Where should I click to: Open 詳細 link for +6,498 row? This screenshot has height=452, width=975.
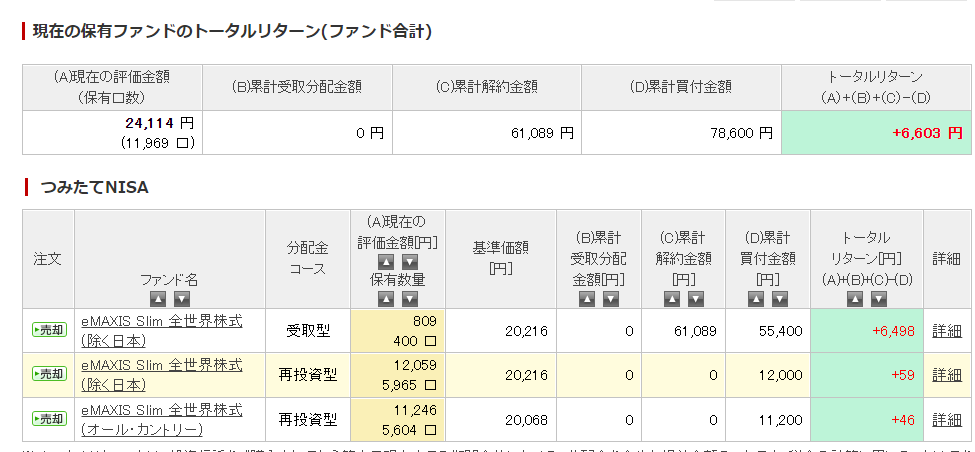point(947,331)
